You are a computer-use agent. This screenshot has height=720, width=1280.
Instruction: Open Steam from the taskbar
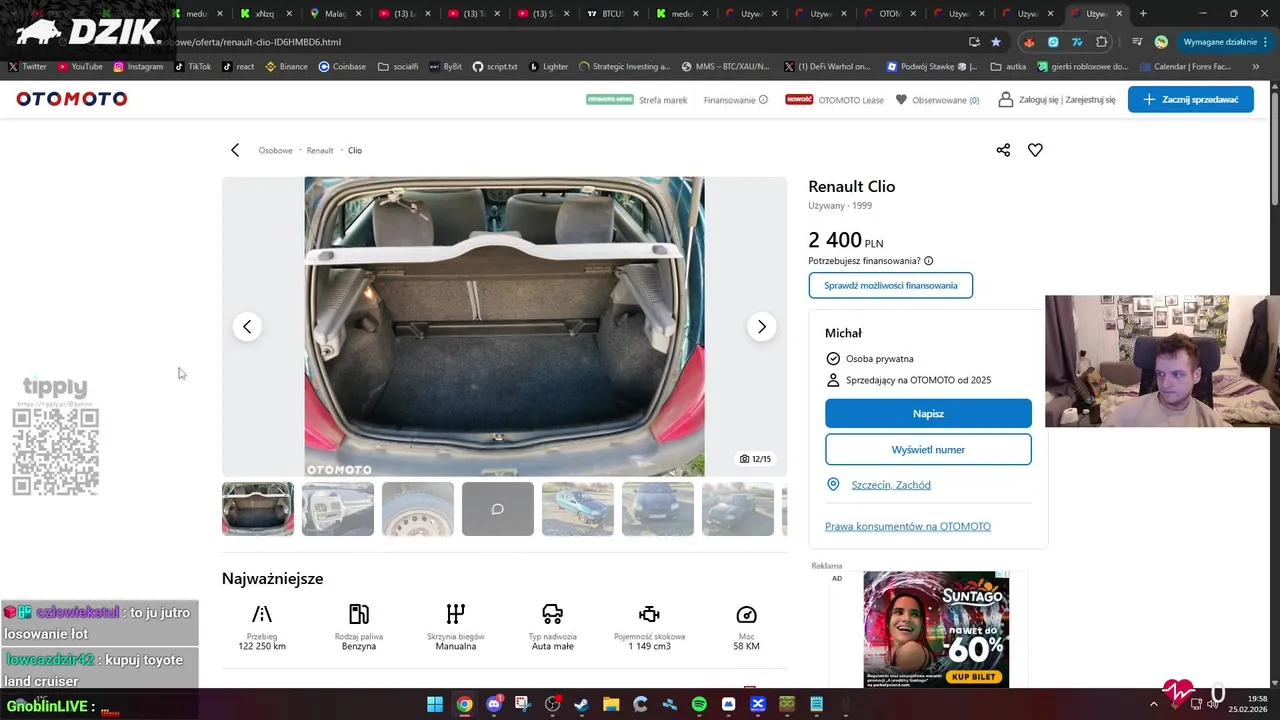581,704
